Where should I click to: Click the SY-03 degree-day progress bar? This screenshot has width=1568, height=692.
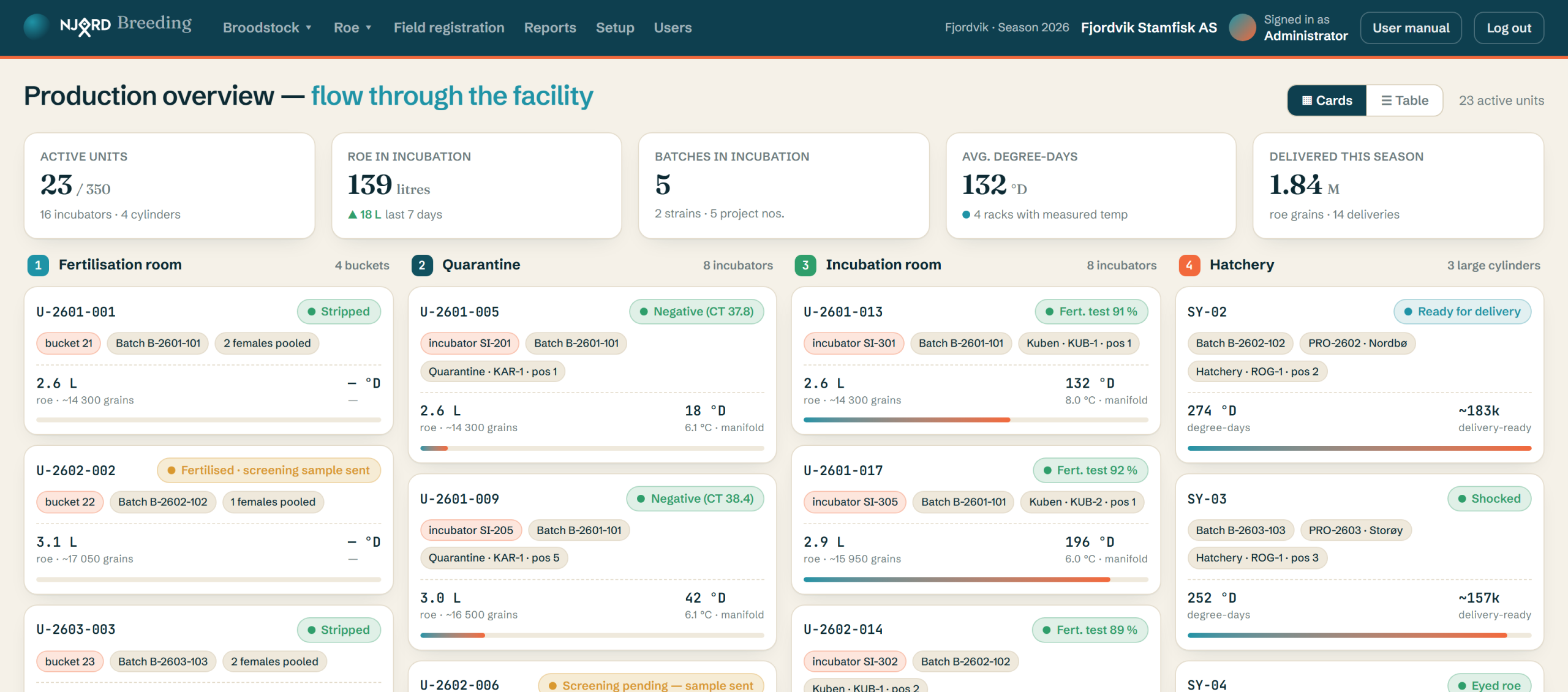coord(1359,636)
